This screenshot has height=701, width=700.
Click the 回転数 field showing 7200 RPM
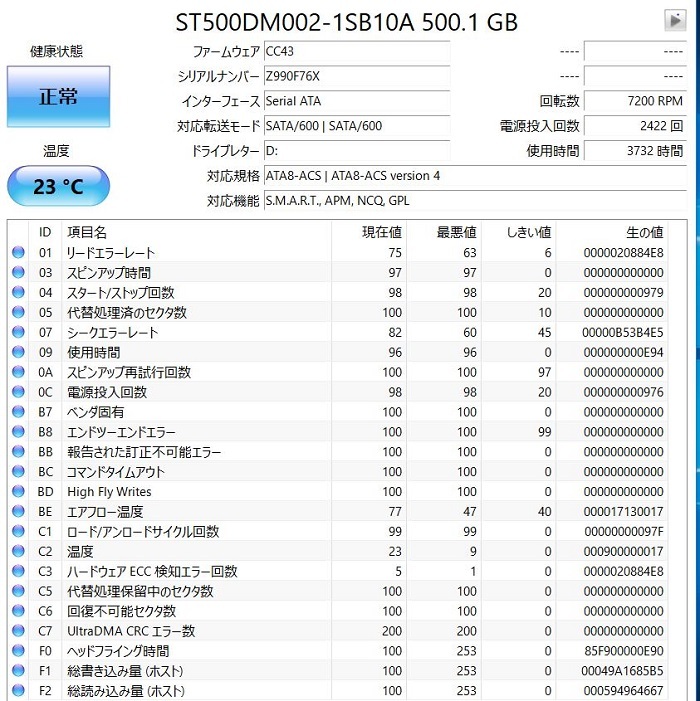pos(635,101)
